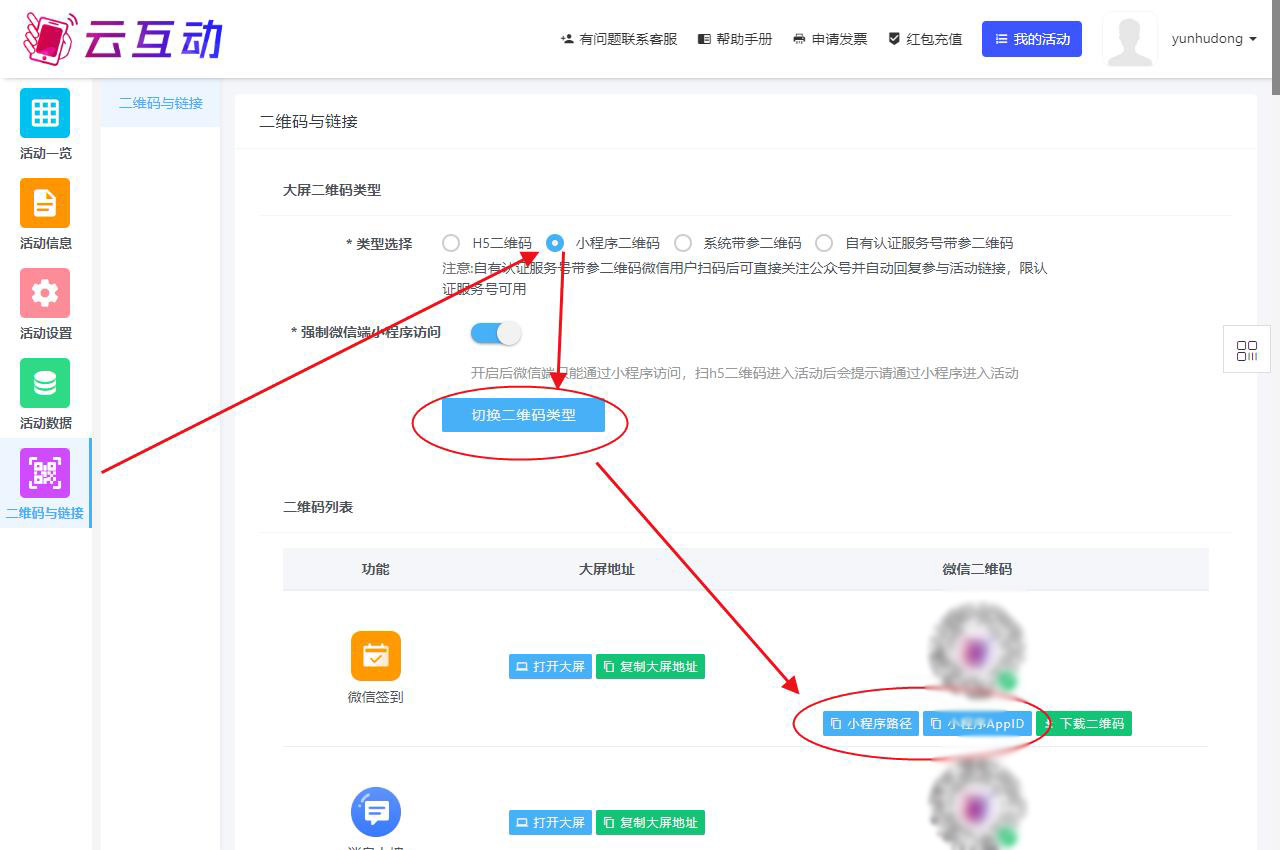Select the H5二维码 radio option
This screenshot has height=850, width=1280.
(451, 243)
